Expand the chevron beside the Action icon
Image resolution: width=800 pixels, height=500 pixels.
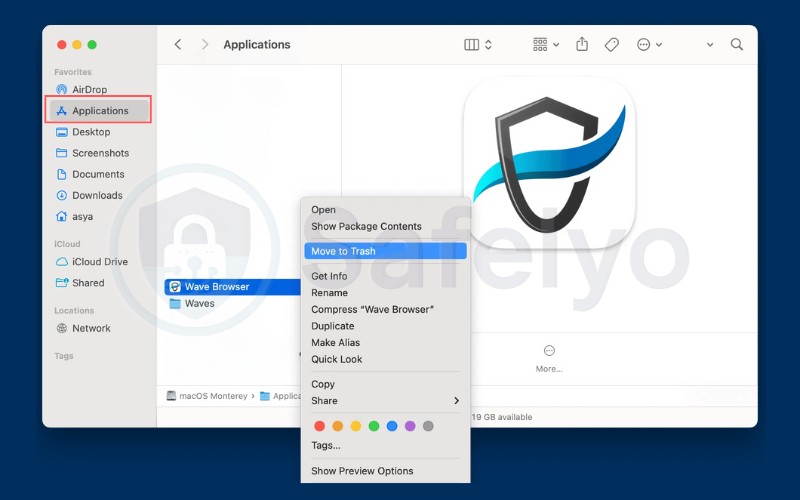(x=659, y=45)
